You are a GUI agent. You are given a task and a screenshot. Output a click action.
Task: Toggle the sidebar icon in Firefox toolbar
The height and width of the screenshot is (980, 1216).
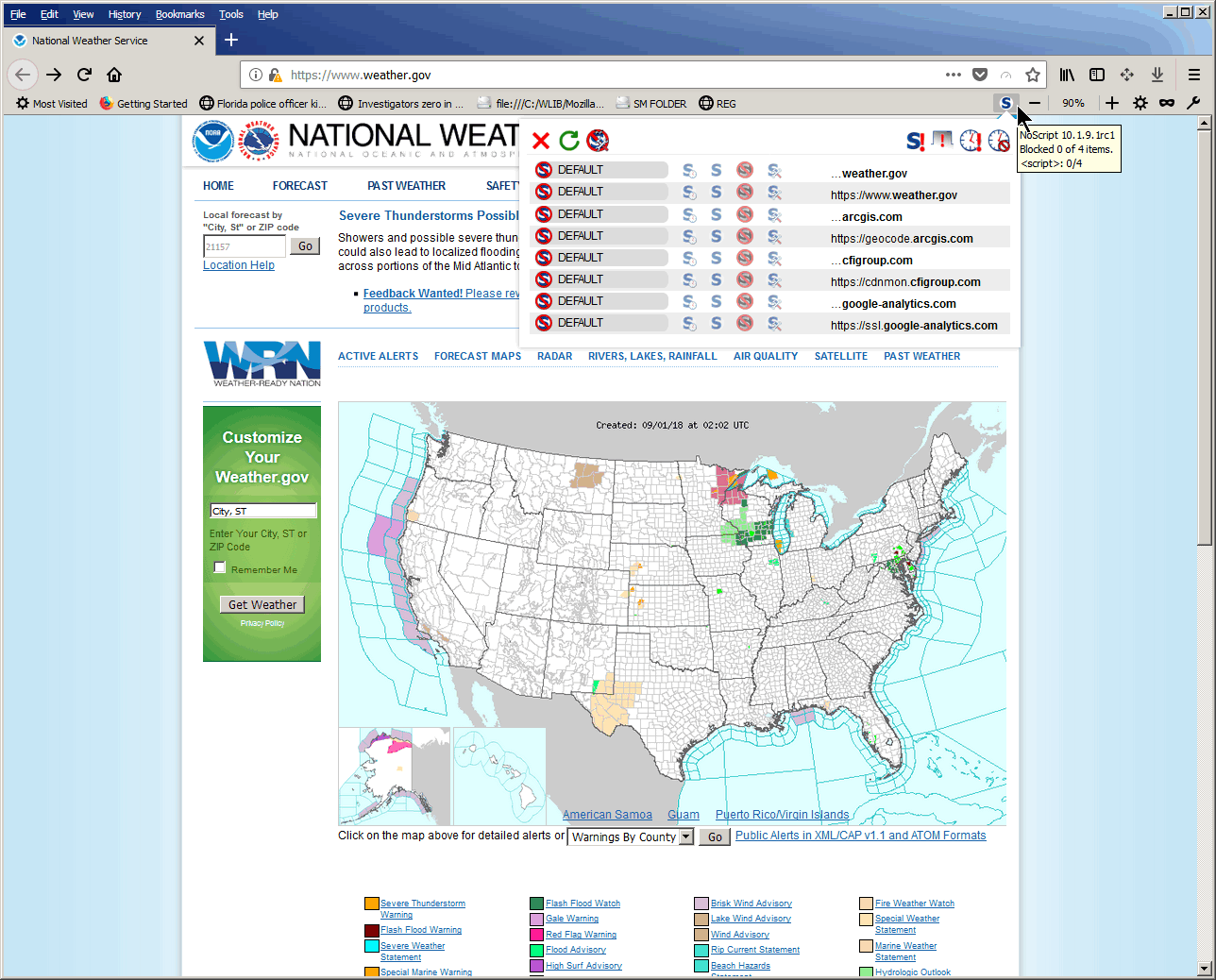(x=1097, y=75)
